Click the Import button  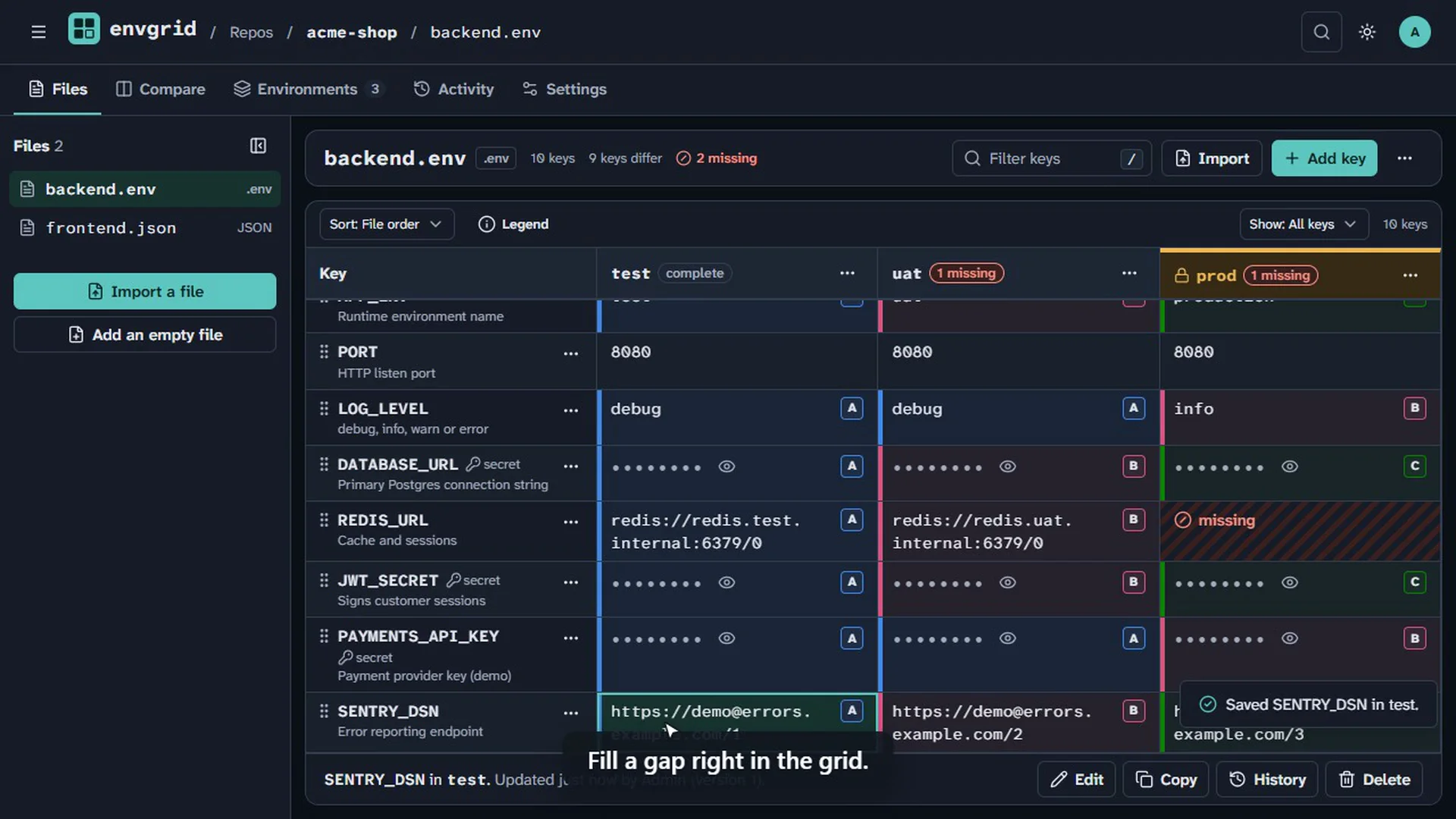pyautogui.click(x=1211, y=158)
